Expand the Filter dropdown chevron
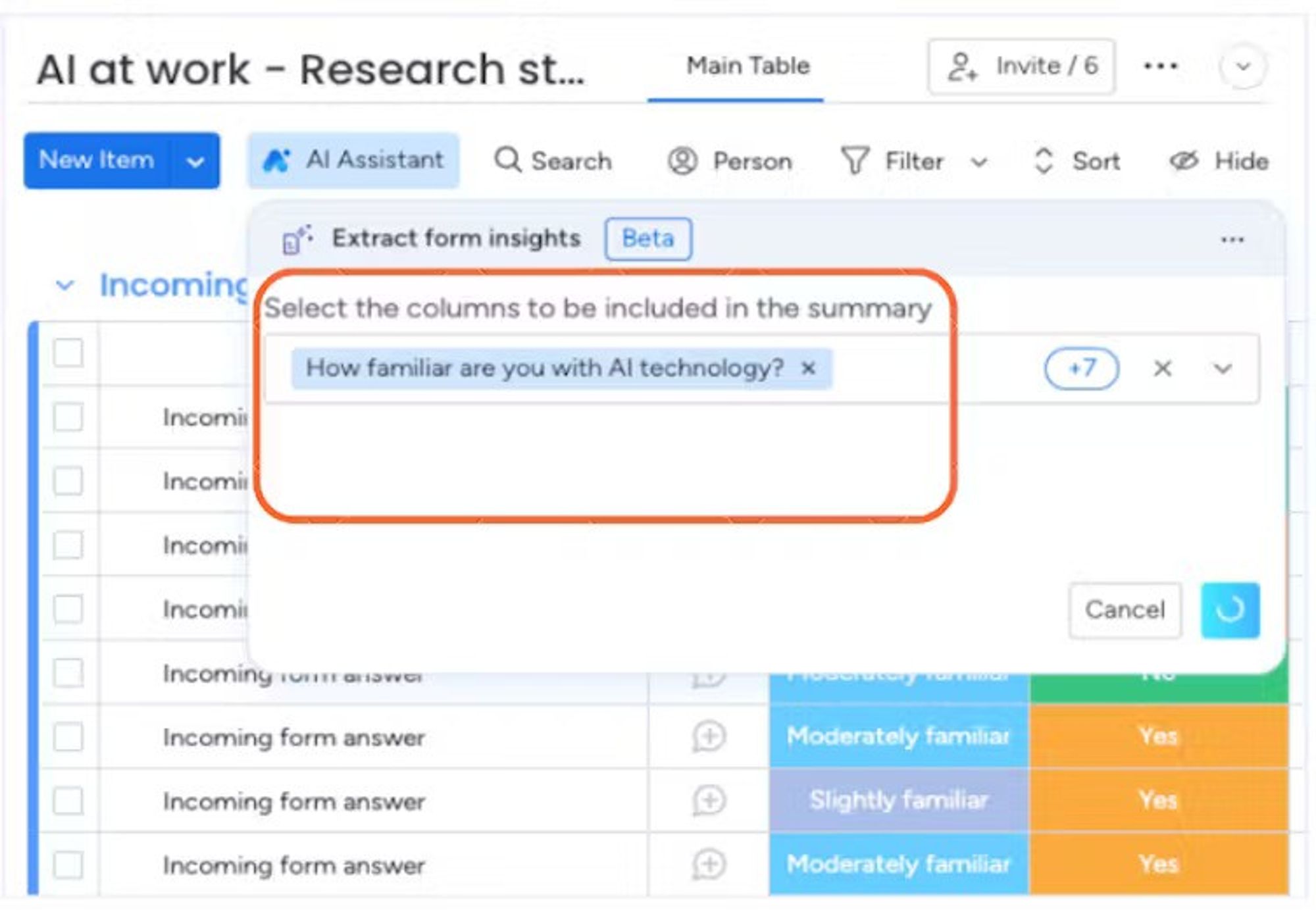1316x910 pixels. [979, 162]
